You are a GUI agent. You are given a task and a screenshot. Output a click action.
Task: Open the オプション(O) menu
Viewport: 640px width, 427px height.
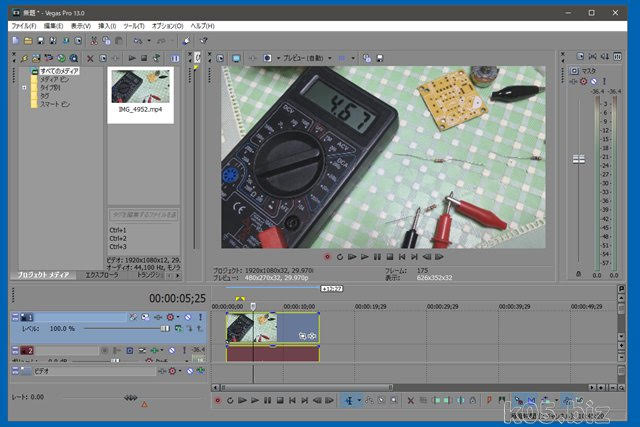click(168, 26)
